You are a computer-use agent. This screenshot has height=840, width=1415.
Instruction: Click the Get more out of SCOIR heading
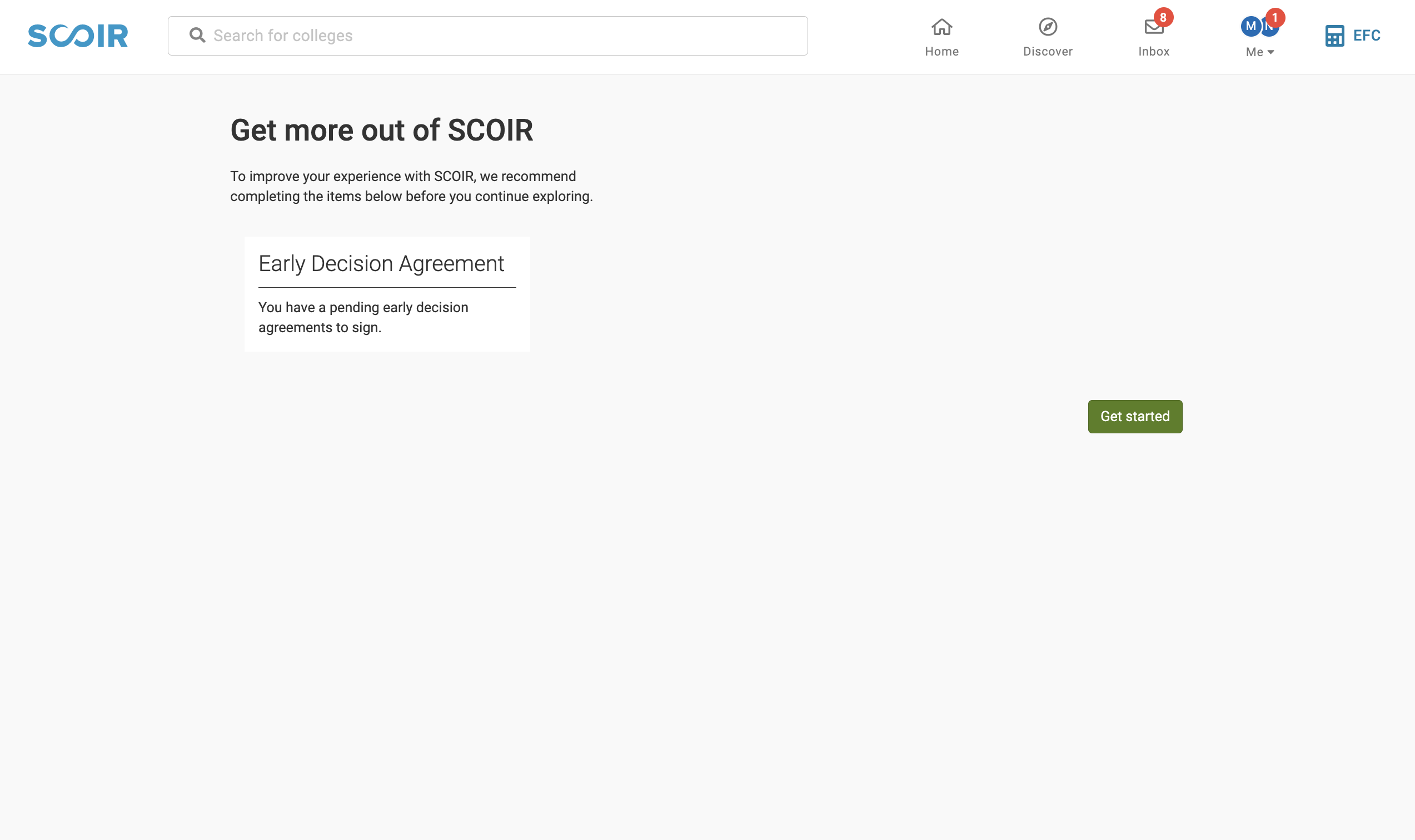click(381, 131)
